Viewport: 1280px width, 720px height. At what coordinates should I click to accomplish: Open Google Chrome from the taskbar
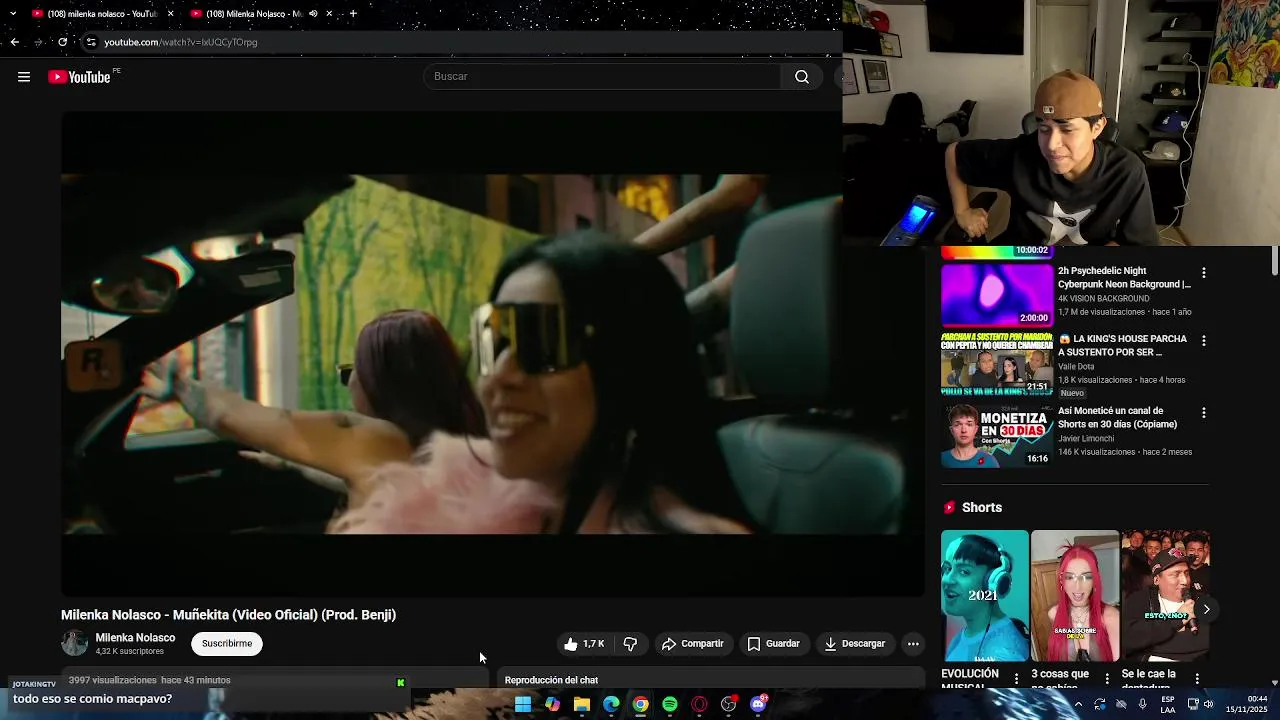pos(640,704)
